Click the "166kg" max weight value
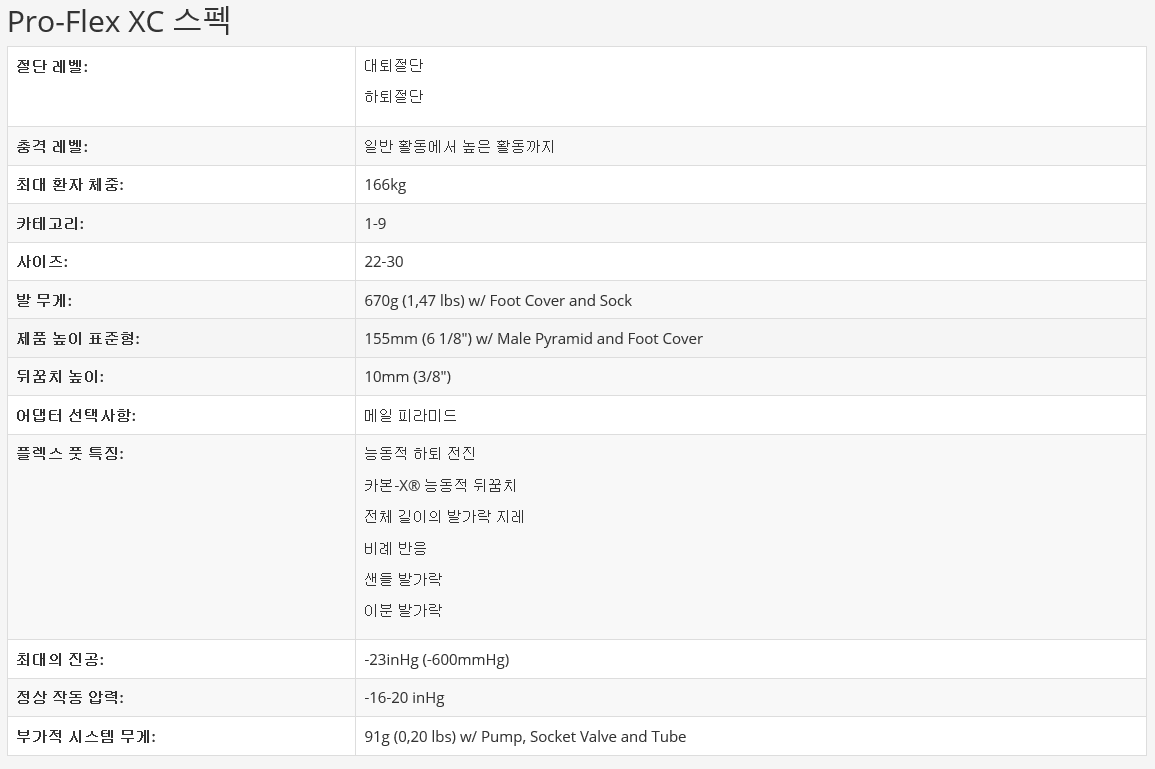Viewport: 1155px width, 769px height. [x=385, y=185]
